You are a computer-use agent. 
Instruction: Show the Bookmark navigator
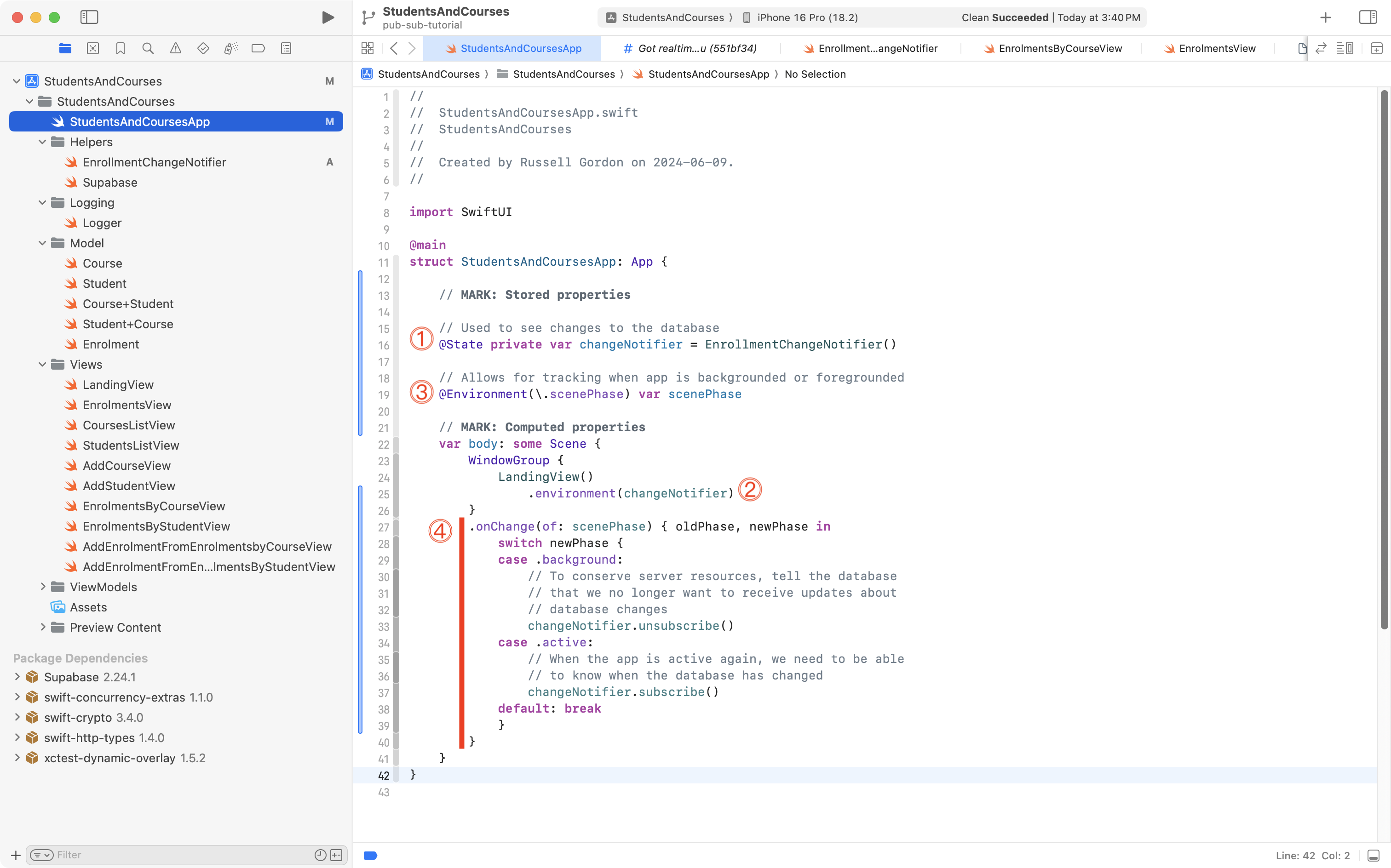121,48
